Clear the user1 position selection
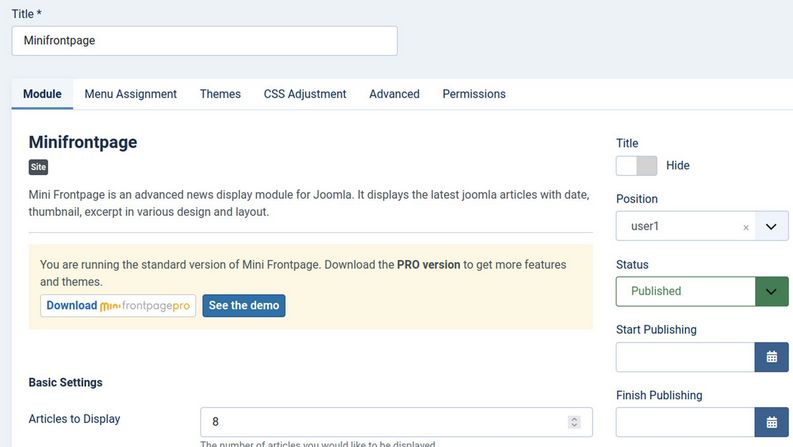The image size is (793, 447). tap(745, 228)
